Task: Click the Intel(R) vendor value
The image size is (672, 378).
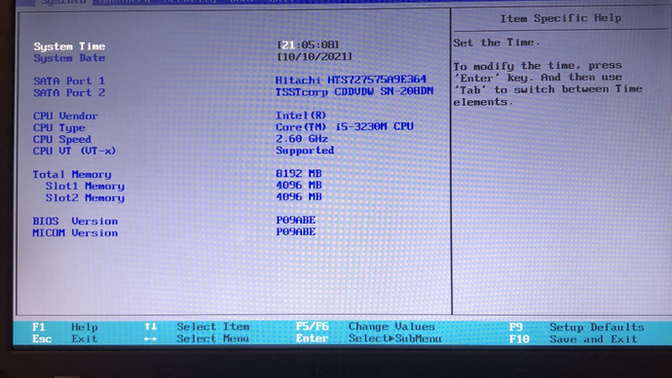Action: (301, 115)
